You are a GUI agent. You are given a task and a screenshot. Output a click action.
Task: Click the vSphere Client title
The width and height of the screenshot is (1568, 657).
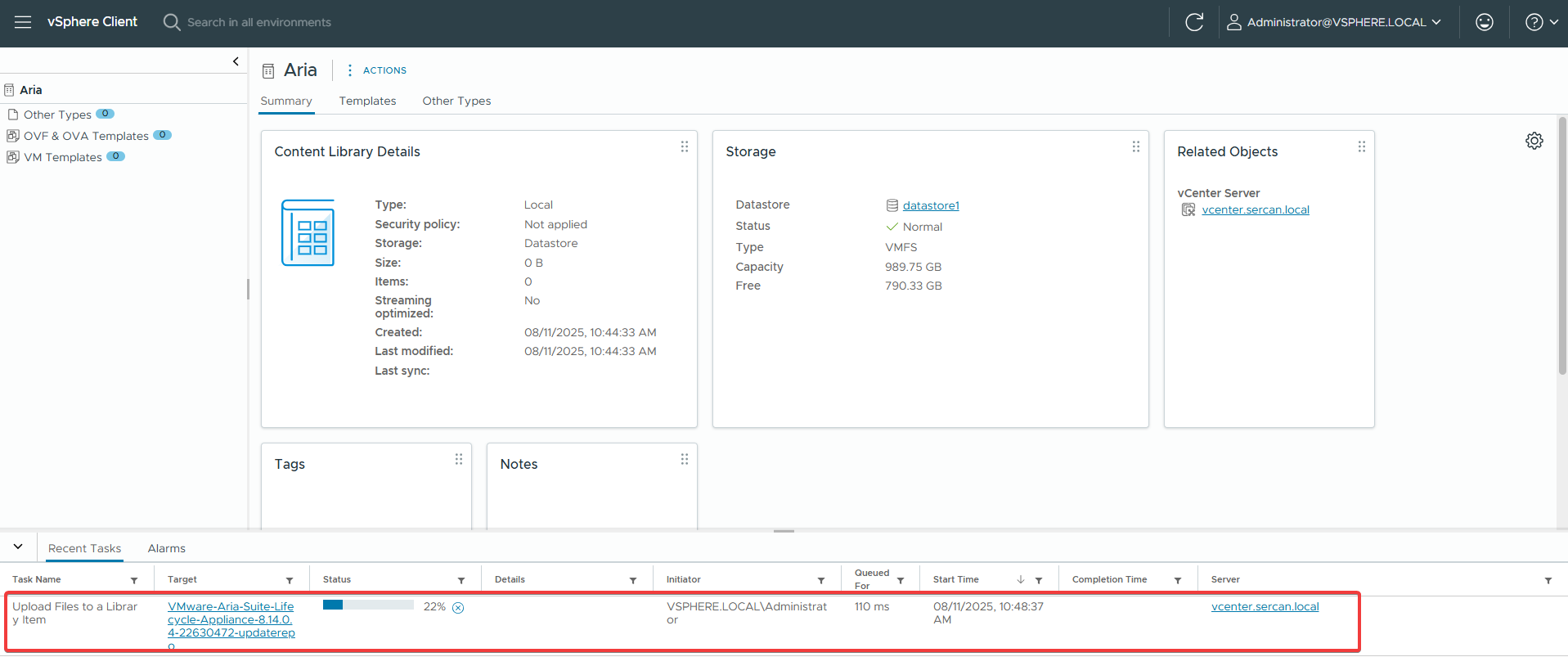coord(92,22)
